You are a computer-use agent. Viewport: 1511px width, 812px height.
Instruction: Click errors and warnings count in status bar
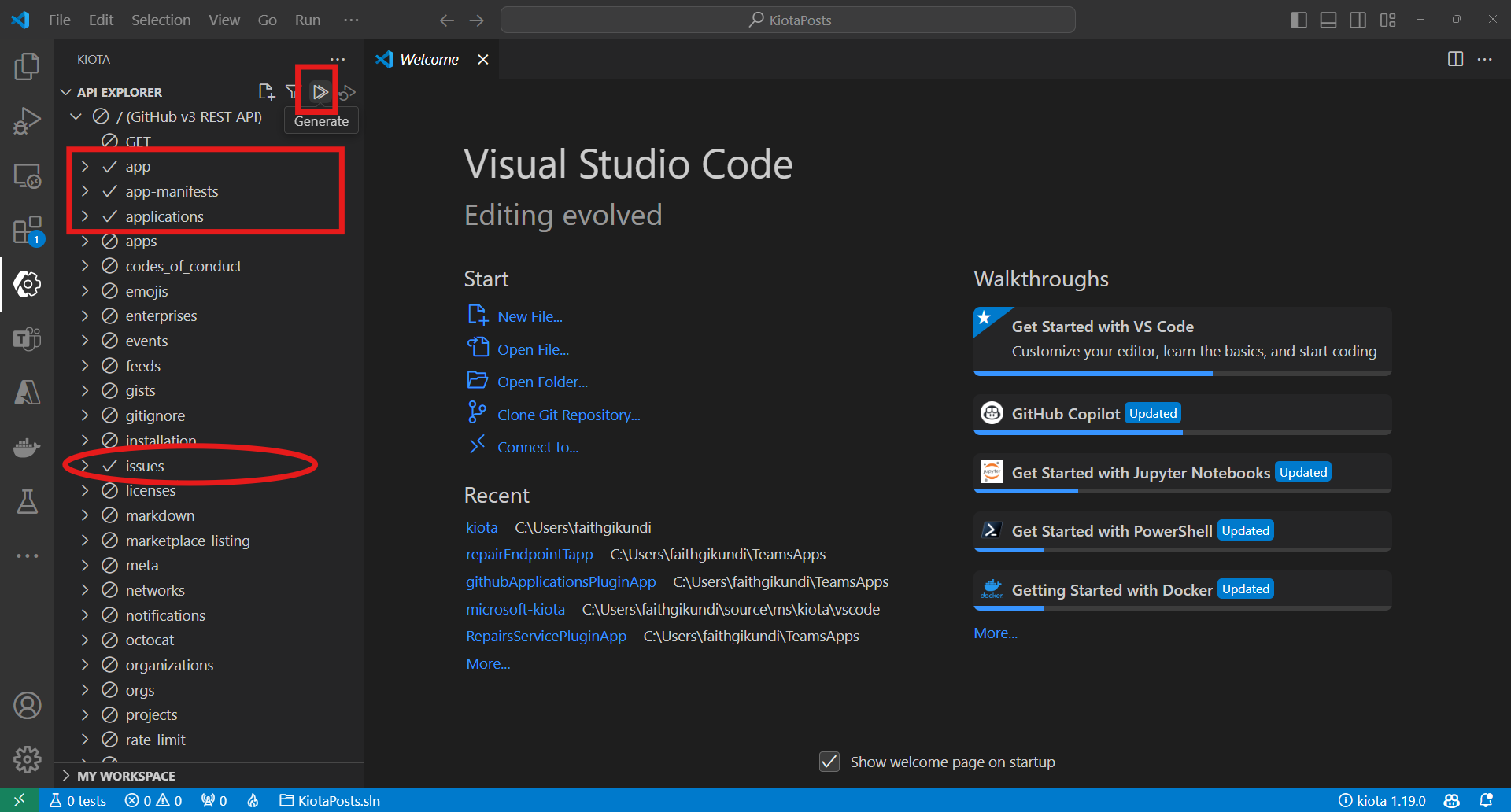(153, 800)
